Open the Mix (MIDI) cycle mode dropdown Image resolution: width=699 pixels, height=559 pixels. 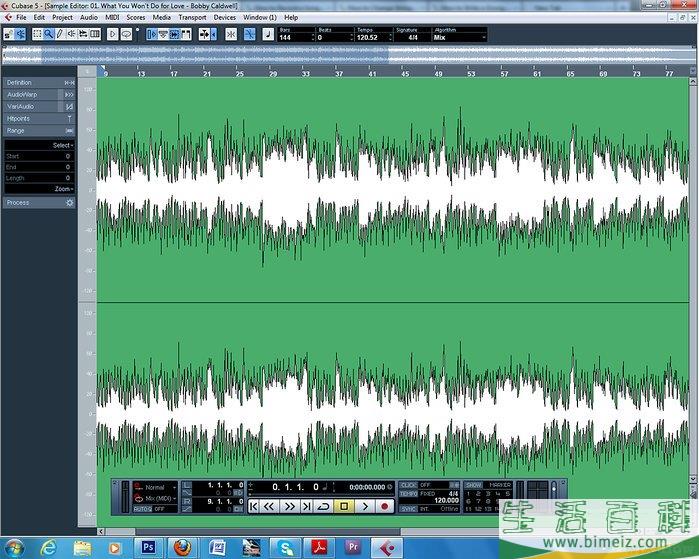tap(155, 498)
